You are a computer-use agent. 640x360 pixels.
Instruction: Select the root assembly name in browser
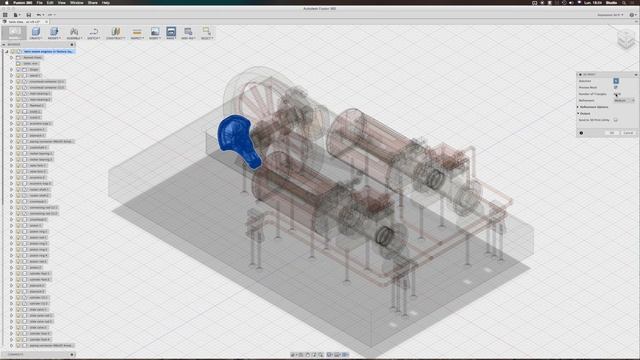[48, 51]
